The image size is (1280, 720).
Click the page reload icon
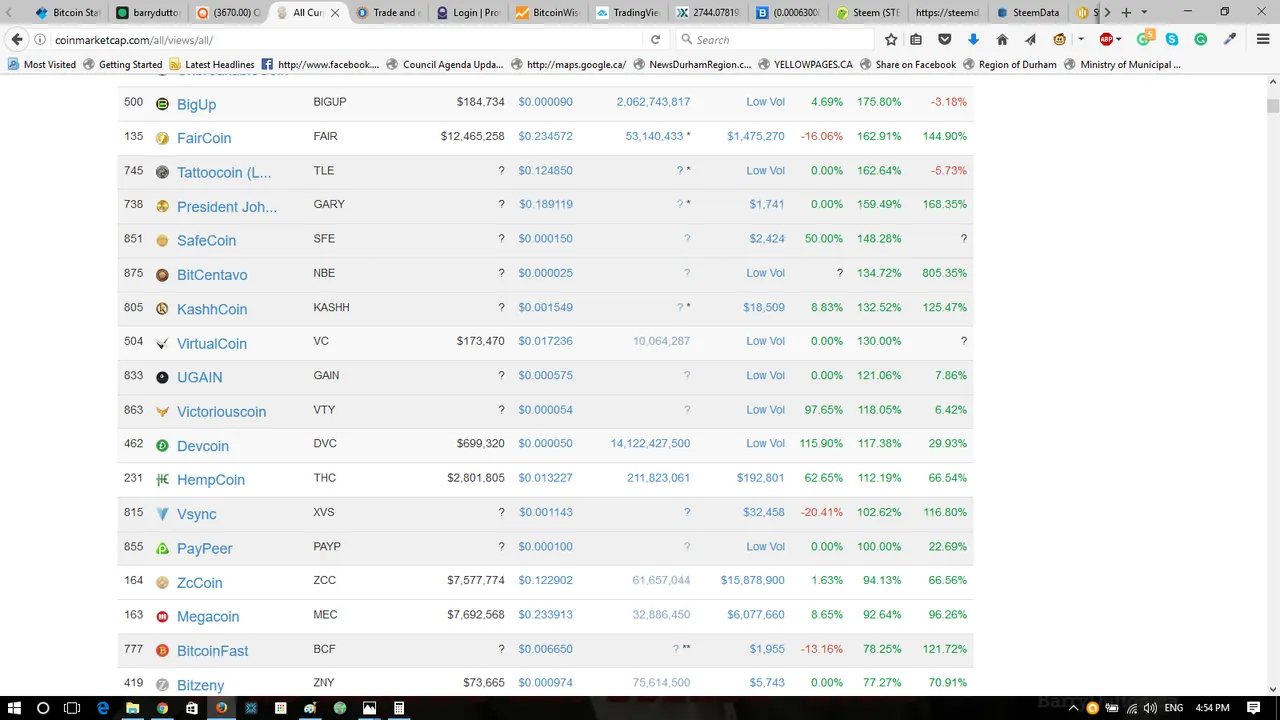click(655, 40)
